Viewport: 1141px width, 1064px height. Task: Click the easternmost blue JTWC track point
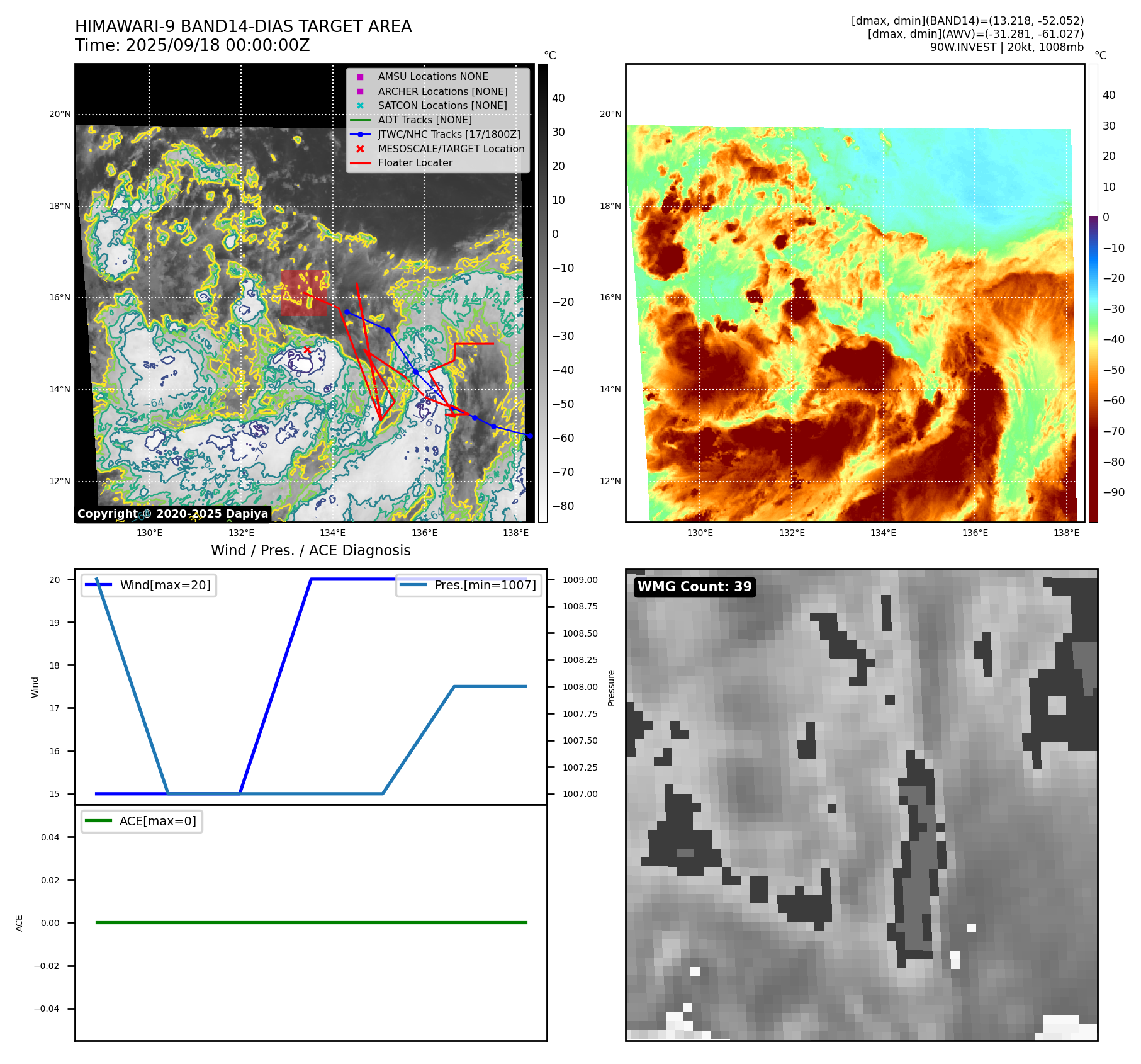(530, 436)
